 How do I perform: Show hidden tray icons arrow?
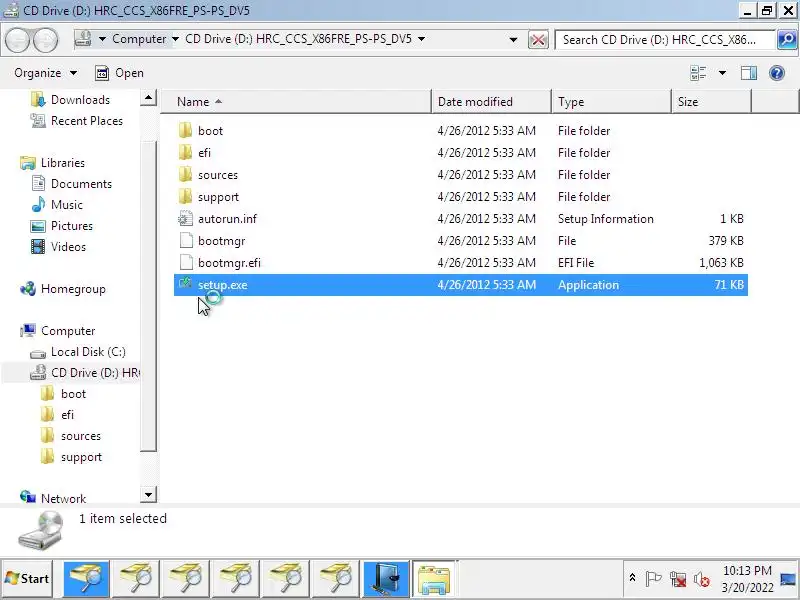pos(632,578)
